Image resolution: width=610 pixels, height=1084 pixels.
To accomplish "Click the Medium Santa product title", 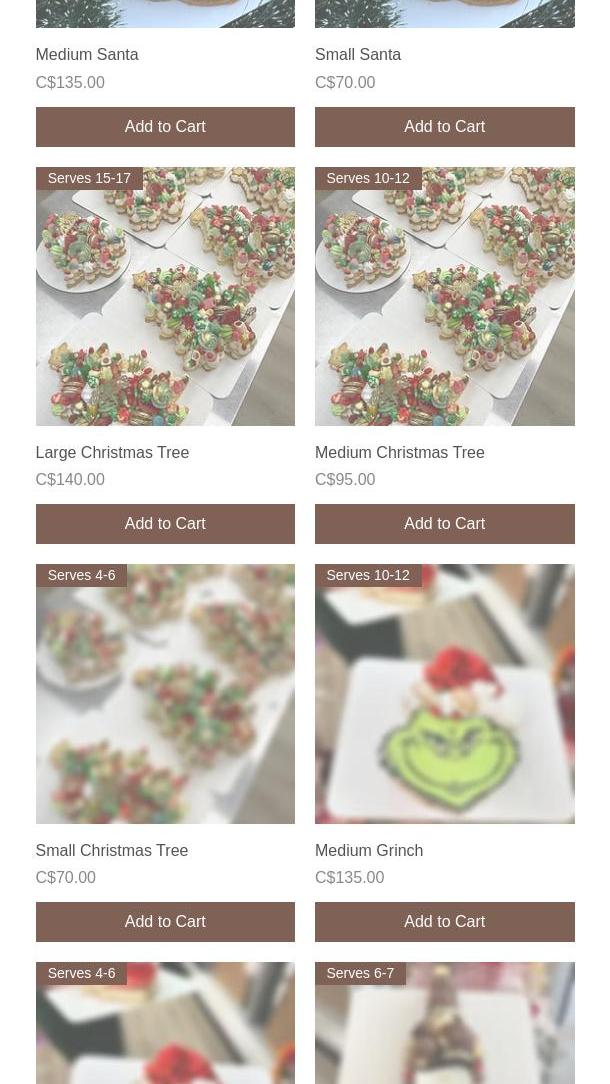I will click(87, 55).
